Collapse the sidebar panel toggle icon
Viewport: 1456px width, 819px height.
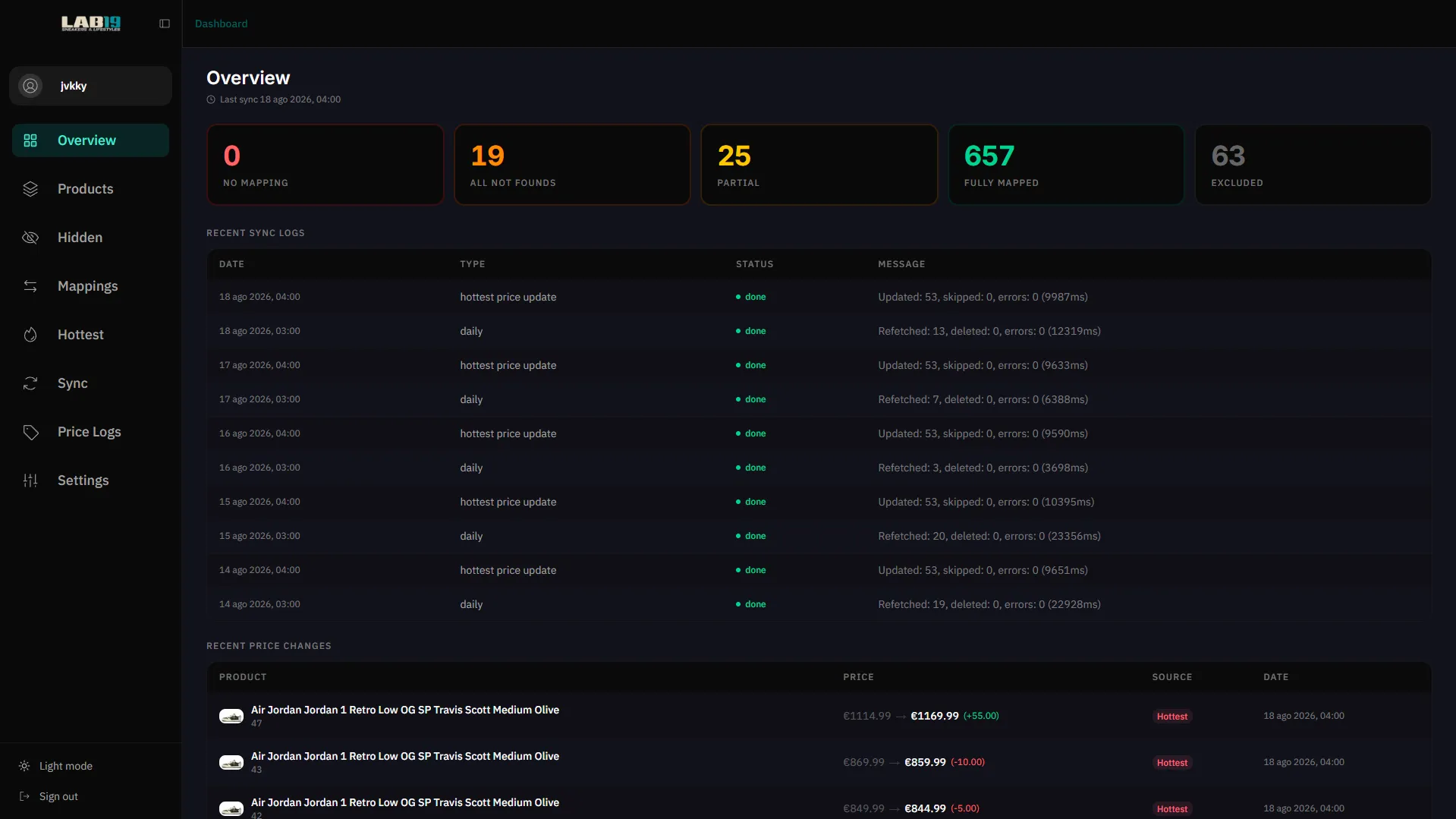[165, 24]
